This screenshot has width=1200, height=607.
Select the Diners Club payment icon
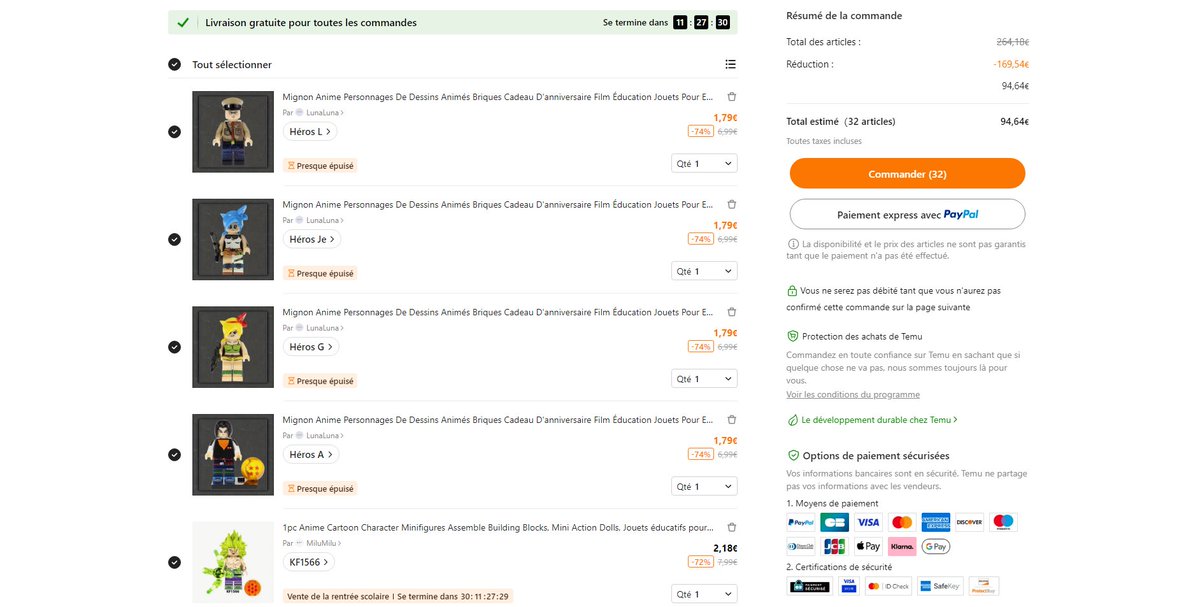click(802, 546)
